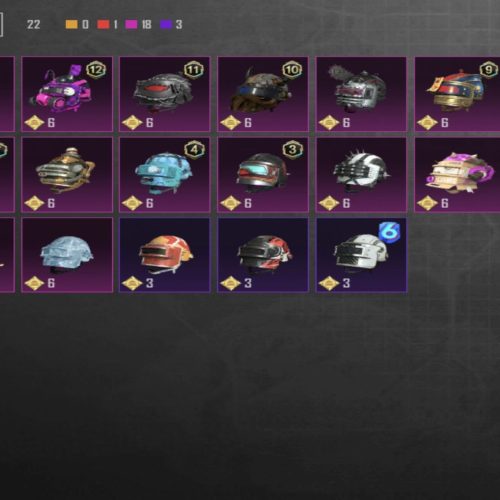Image resolution: width=500 pixels, height=500 pixels.
Task: Choose the brass steampunk helmet
Action: pos(67,175)
